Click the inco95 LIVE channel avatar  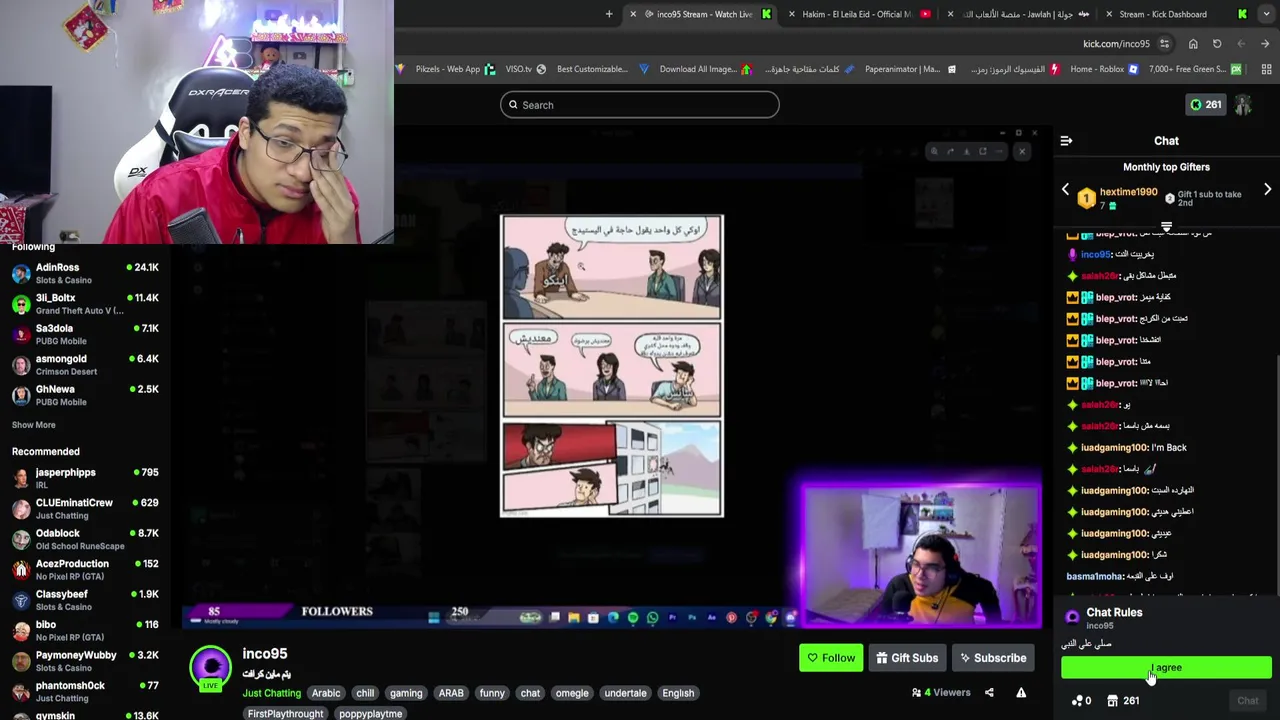[210, 668]
